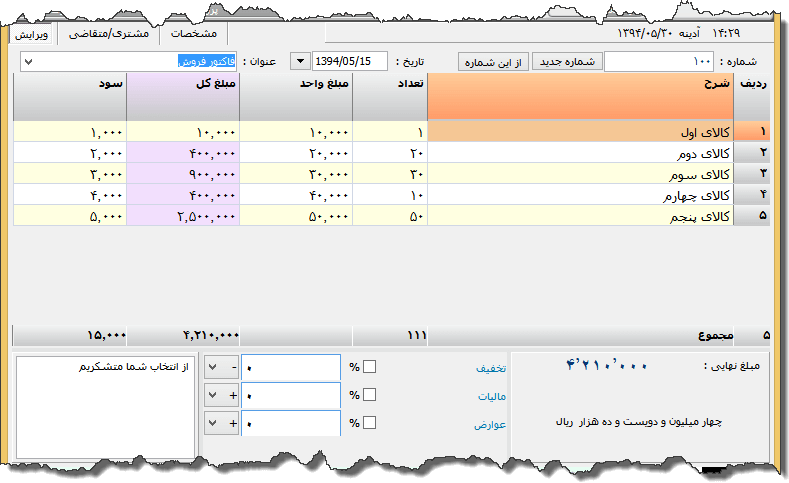Toggle the percent checkbox for مالیات
The width and height of the screenshot is (789, 483).
(369, 395)
